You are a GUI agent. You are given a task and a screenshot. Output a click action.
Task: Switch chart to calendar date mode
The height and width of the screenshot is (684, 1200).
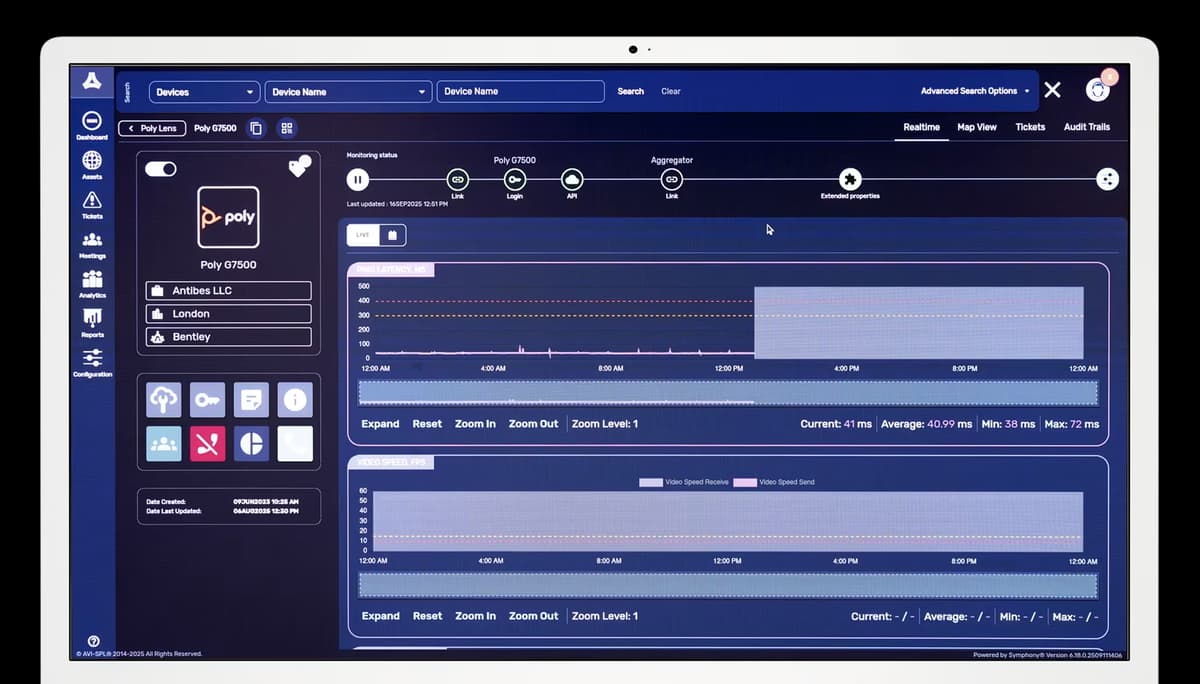click(x=392, y=235)
